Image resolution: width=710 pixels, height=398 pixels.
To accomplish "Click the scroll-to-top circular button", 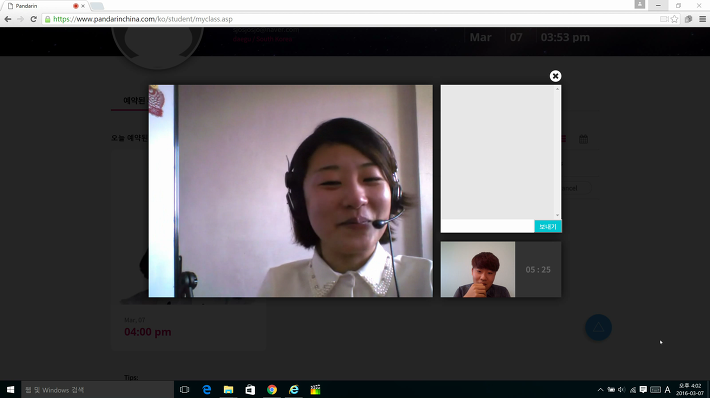I will coord(598,327).
